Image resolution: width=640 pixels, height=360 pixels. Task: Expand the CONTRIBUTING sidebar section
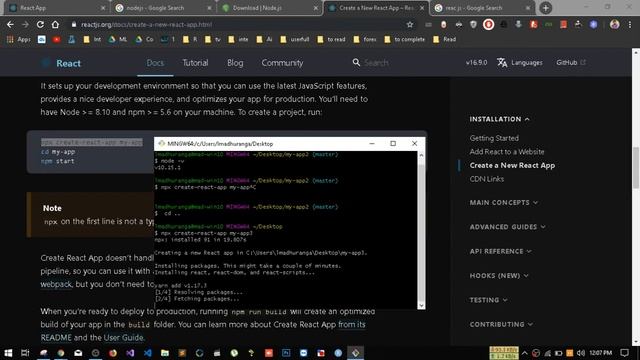pos(501,324)
